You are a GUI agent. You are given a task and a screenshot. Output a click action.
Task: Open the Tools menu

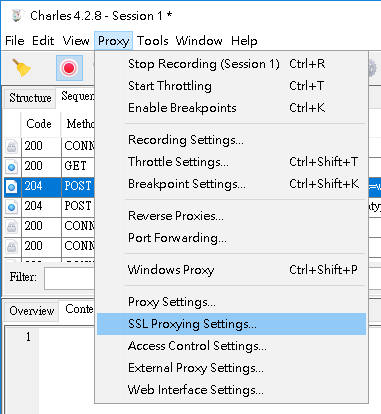[153, 41]
